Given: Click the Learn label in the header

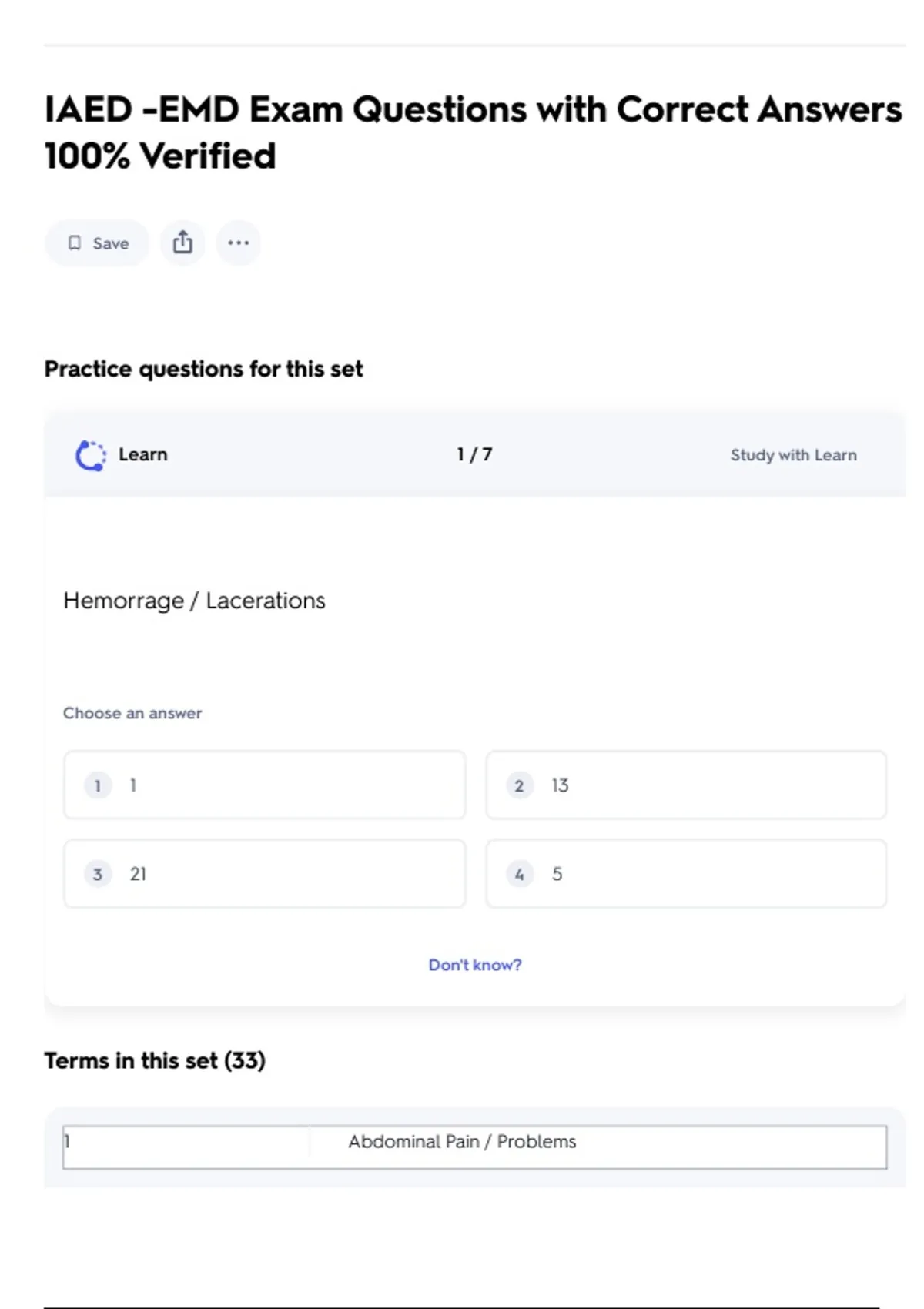Looking at the screenshot, I should click(143, 455).
